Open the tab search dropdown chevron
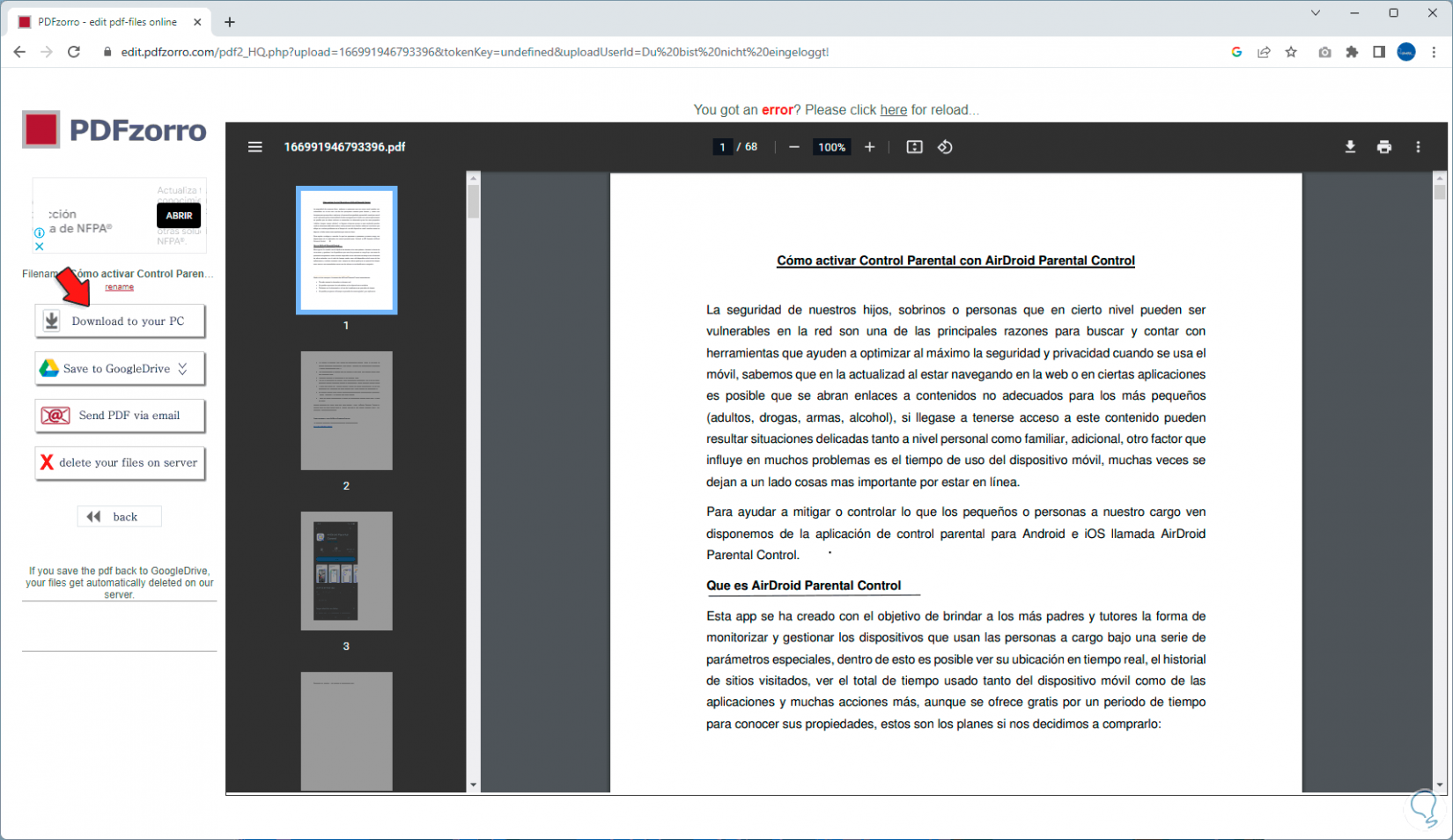The width and height of the screenshot is (1453, 840). [1316, 13]
